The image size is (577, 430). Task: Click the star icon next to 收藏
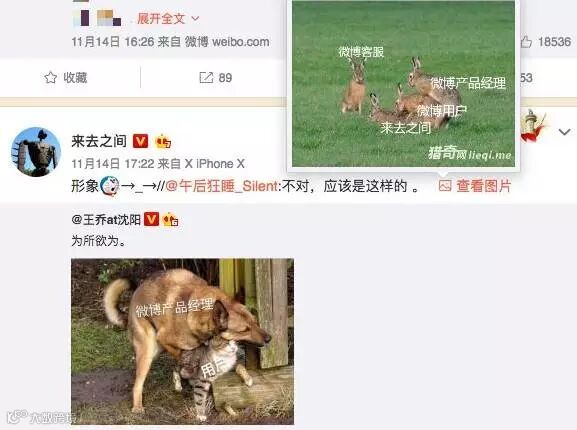50,78
